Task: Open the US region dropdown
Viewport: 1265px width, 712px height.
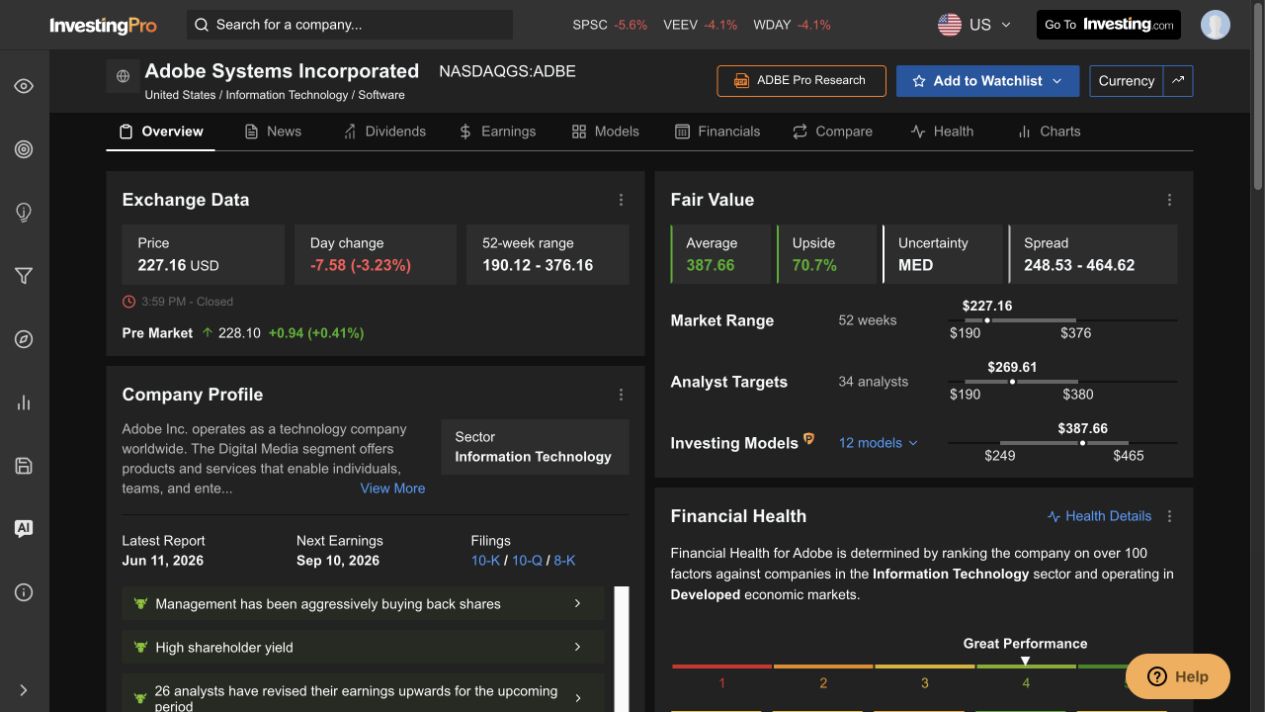Action: 975,25
